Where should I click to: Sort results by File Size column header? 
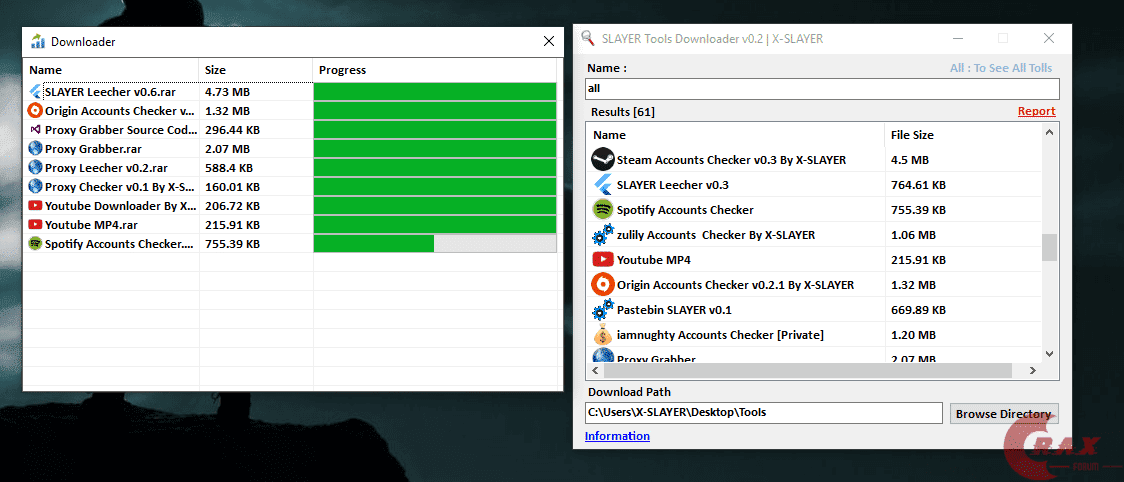coord(963,135)
